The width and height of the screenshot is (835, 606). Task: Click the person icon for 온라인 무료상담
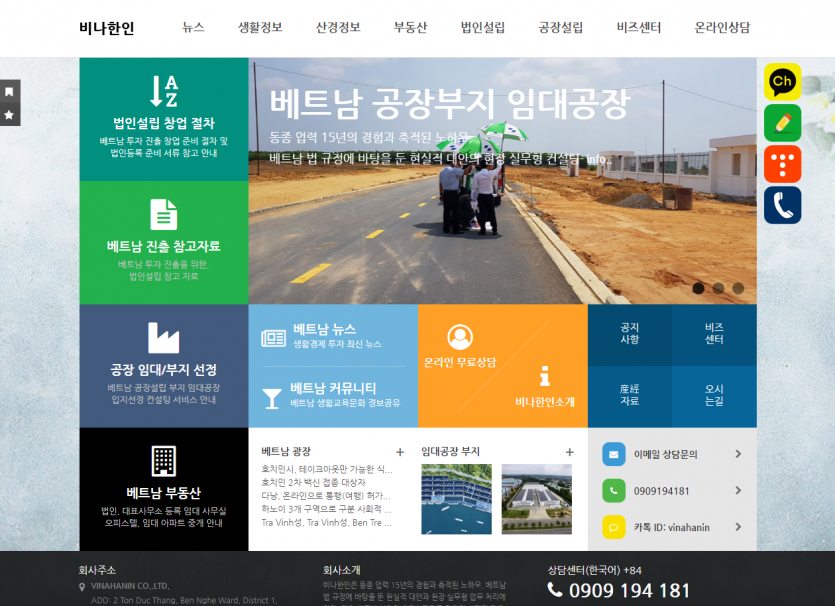click(460, 337)
